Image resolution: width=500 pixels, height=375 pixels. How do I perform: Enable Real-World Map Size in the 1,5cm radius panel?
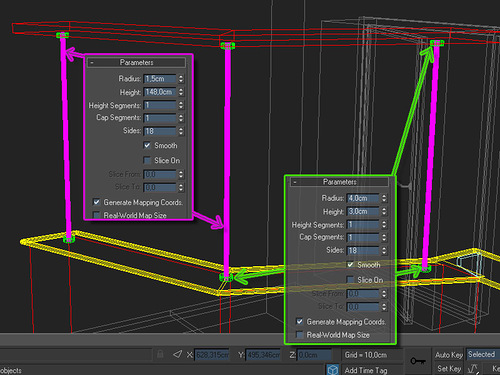[96, 215]
